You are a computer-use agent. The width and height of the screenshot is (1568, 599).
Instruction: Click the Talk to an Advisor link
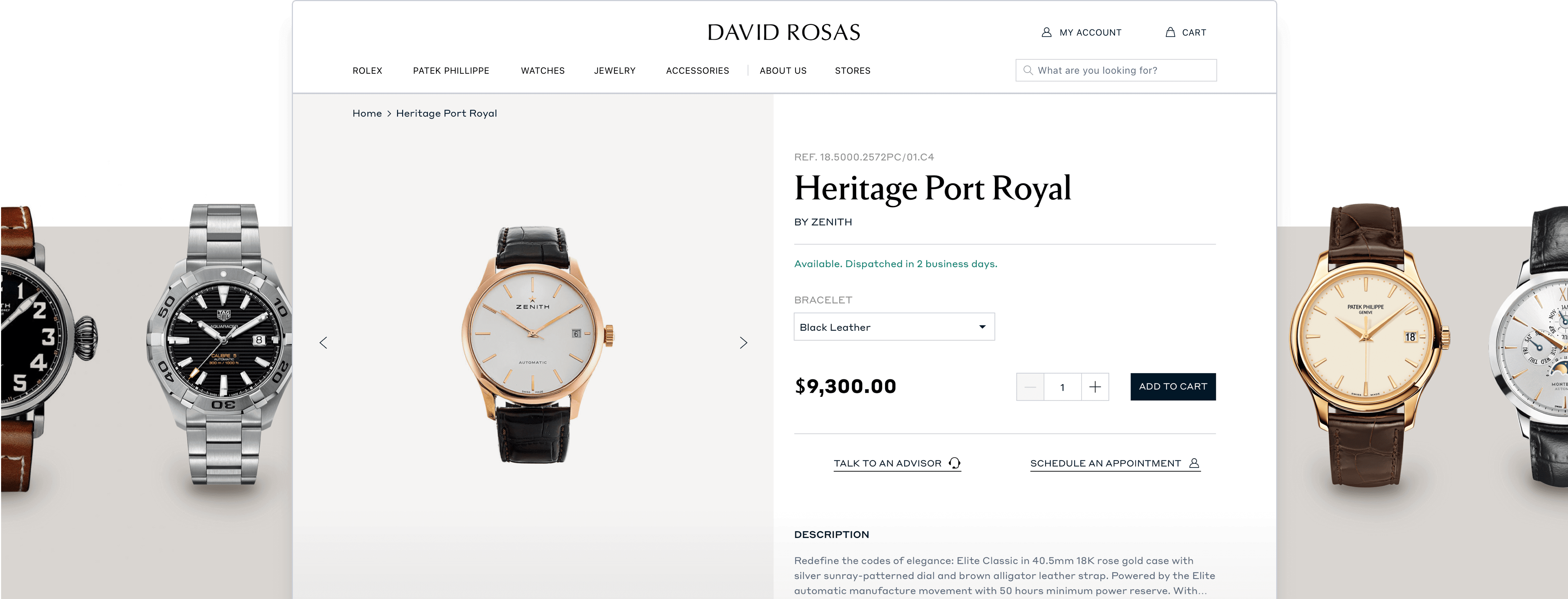point(887,463)
